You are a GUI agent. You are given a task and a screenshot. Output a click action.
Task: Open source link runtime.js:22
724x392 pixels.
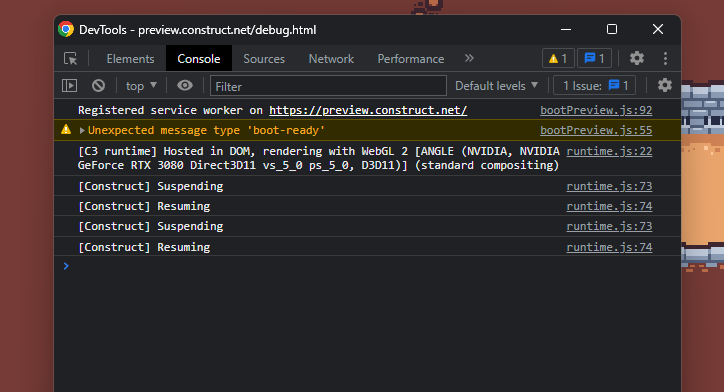pos(609,151)
